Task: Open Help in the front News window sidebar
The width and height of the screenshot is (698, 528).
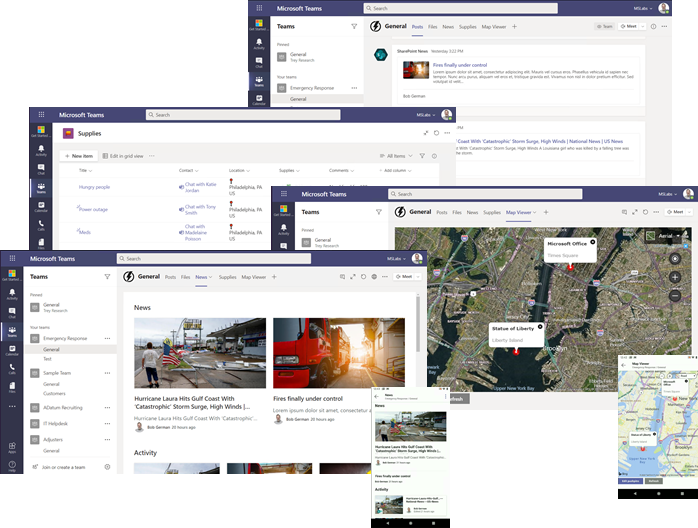Action: [x=12, y=466]
